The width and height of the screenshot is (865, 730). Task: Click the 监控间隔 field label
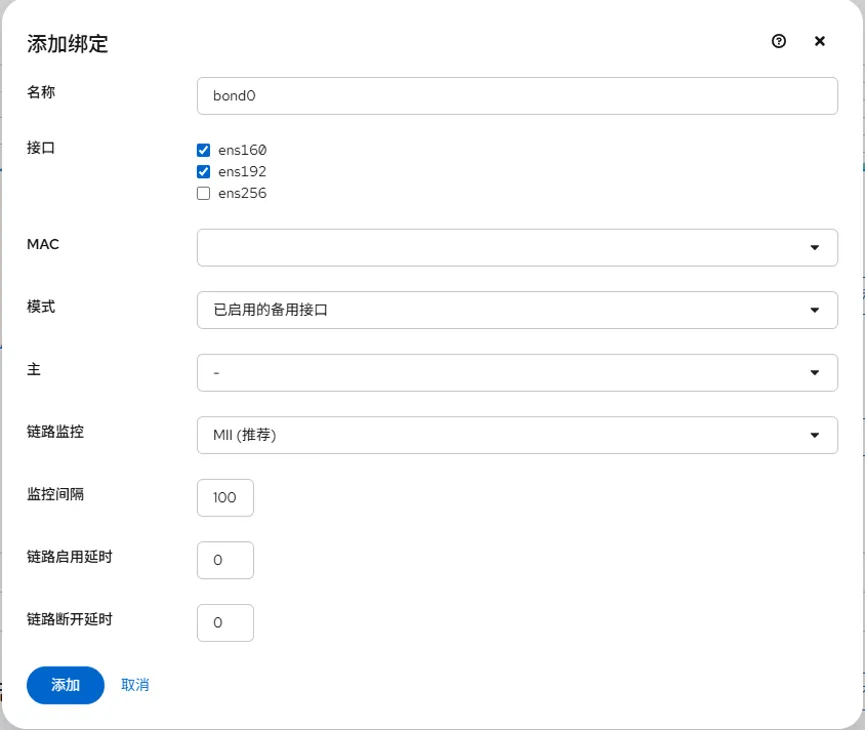(55, 494)
